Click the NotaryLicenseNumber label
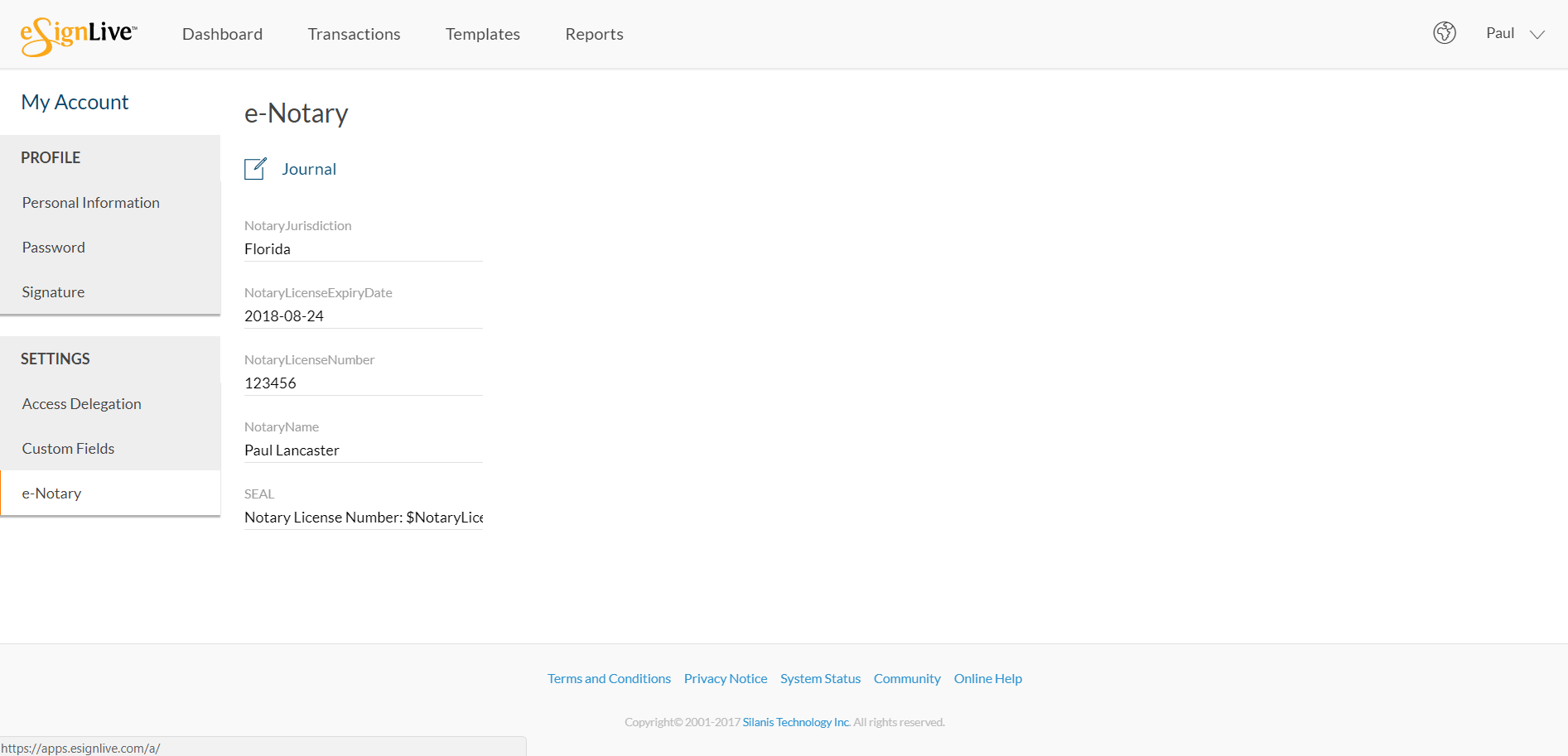1568x756 pixels. 309,359
